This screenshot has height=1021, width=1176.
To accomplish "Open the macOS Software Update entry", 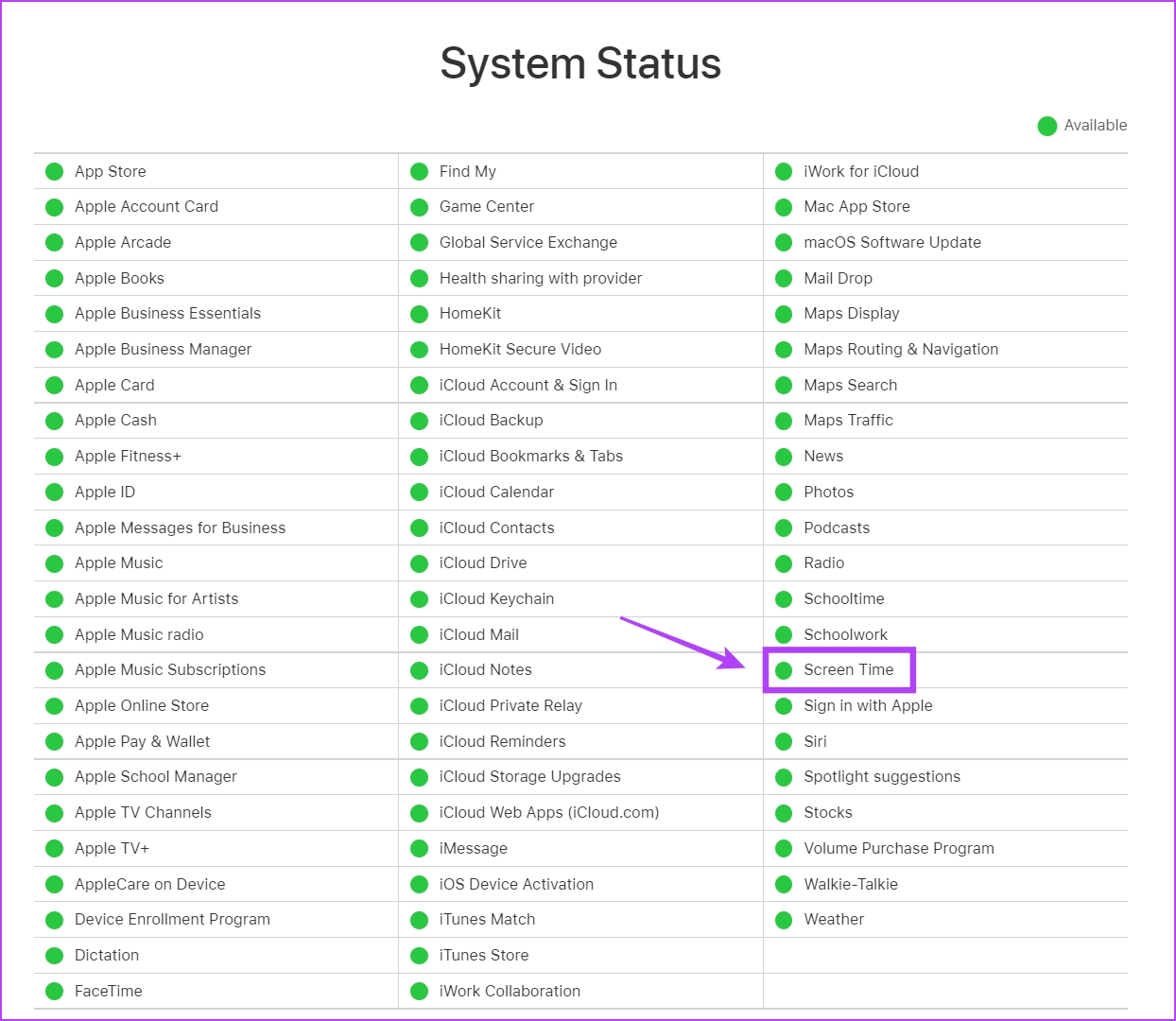I will 891,243.
